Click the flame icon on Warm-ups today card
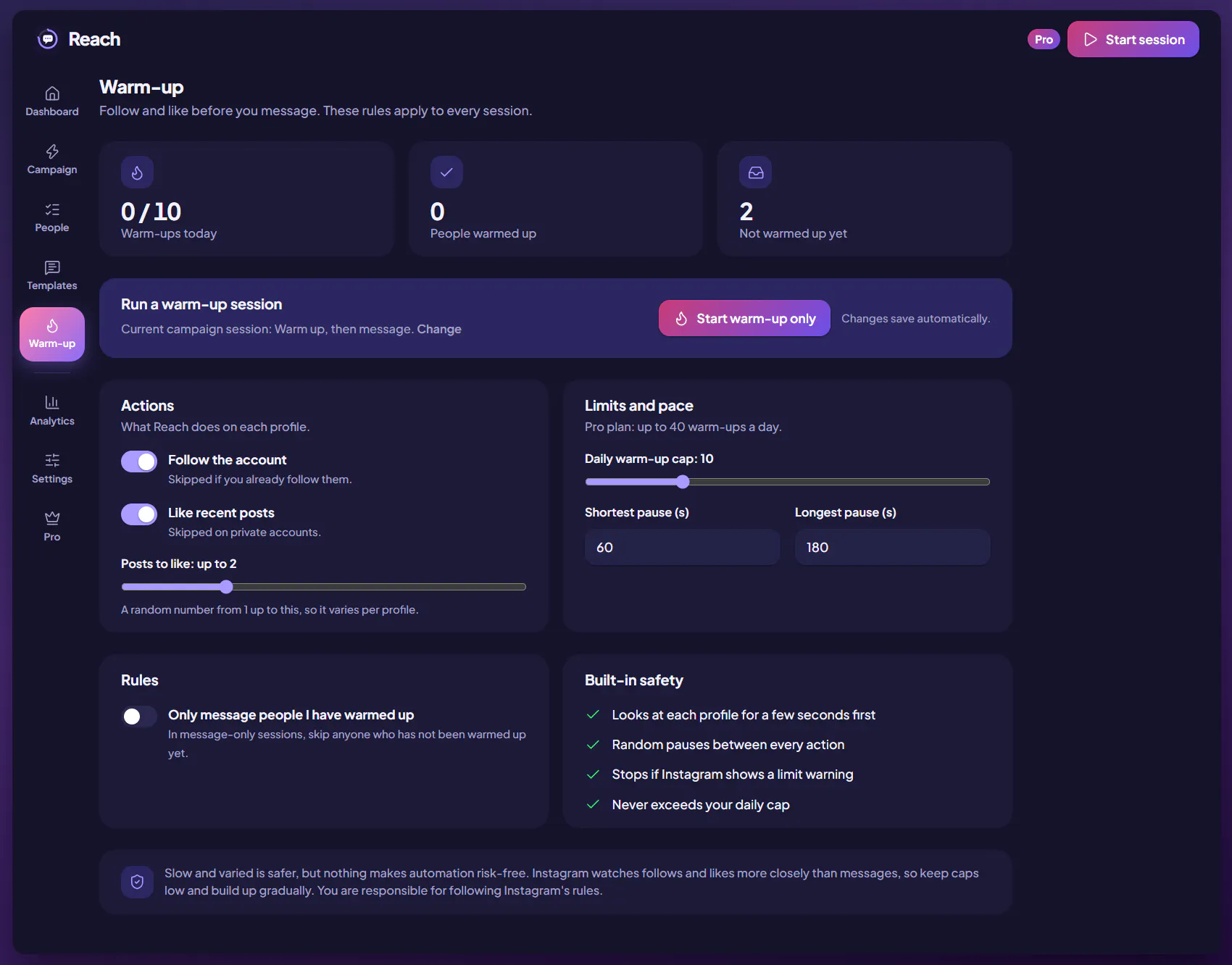 point(137,172)
